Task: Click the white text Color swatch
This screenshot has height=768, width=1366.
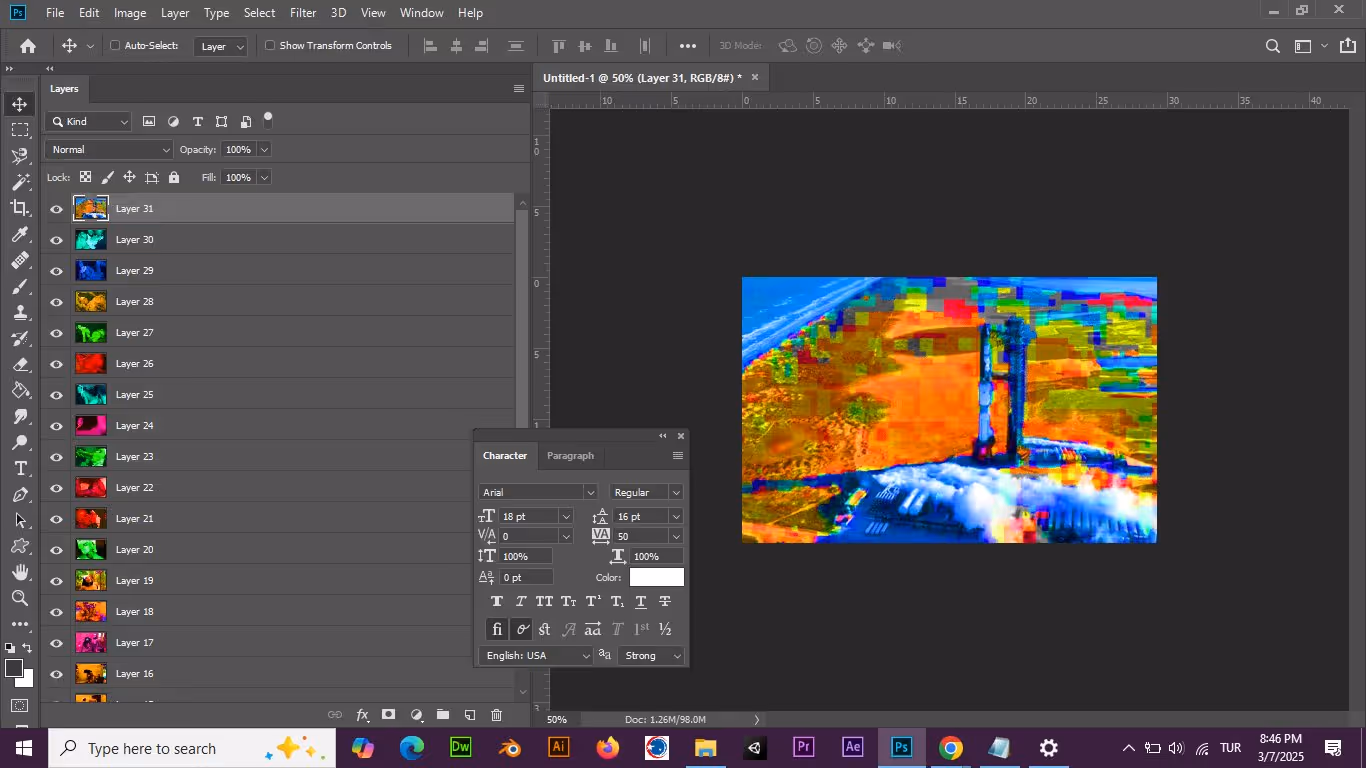Action: click(x=657, y=577)
